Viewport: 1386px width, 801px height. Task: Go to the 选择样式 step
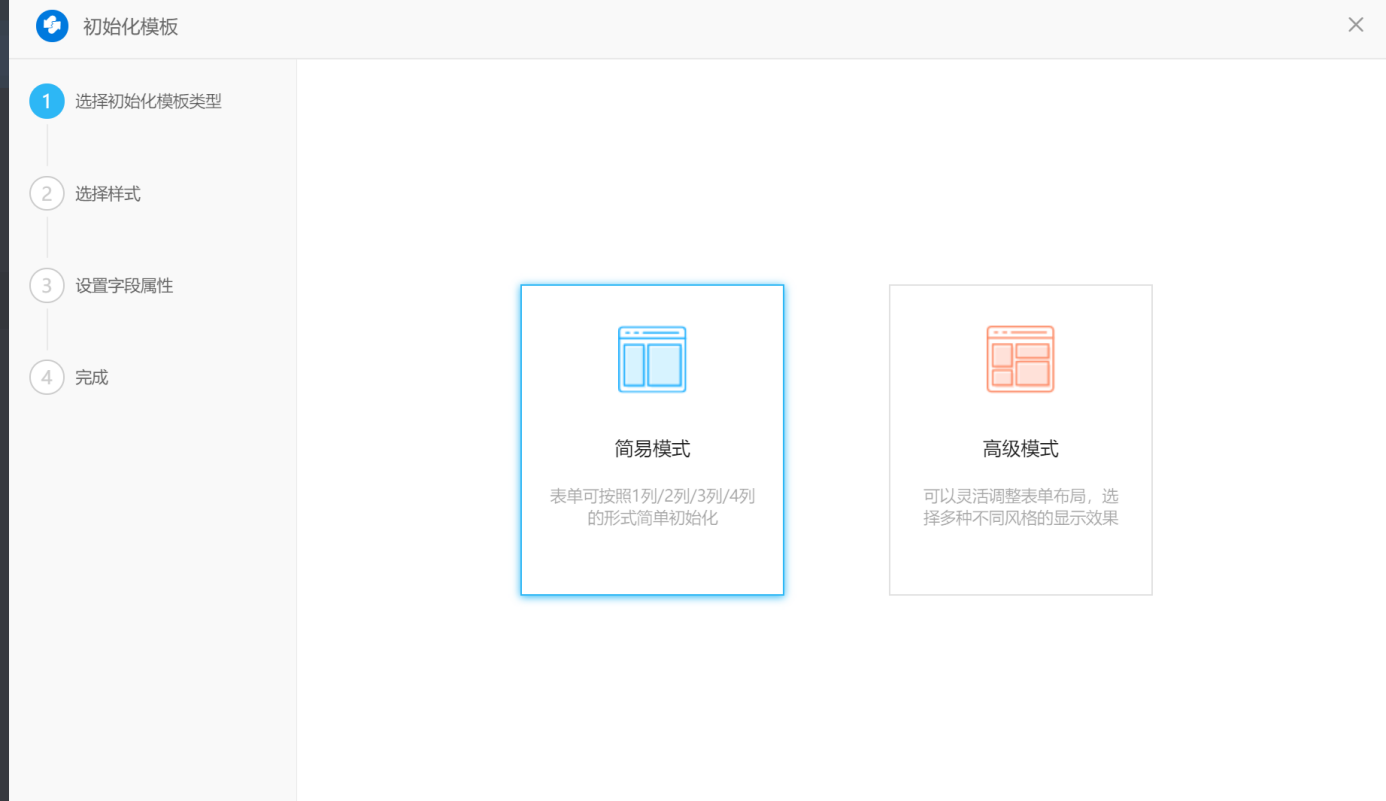click(108, 194)
